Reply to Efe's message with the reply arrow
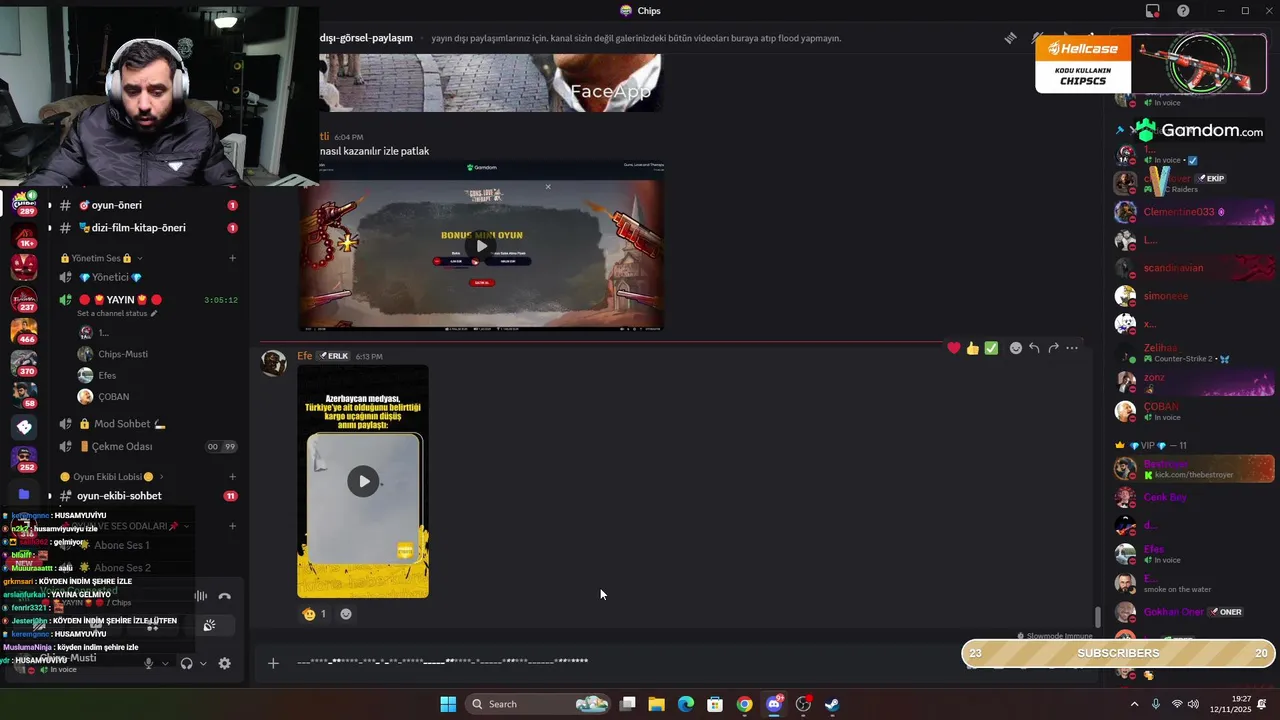This screenshot has width=1280, height=720. click(x=1034, y=348)
